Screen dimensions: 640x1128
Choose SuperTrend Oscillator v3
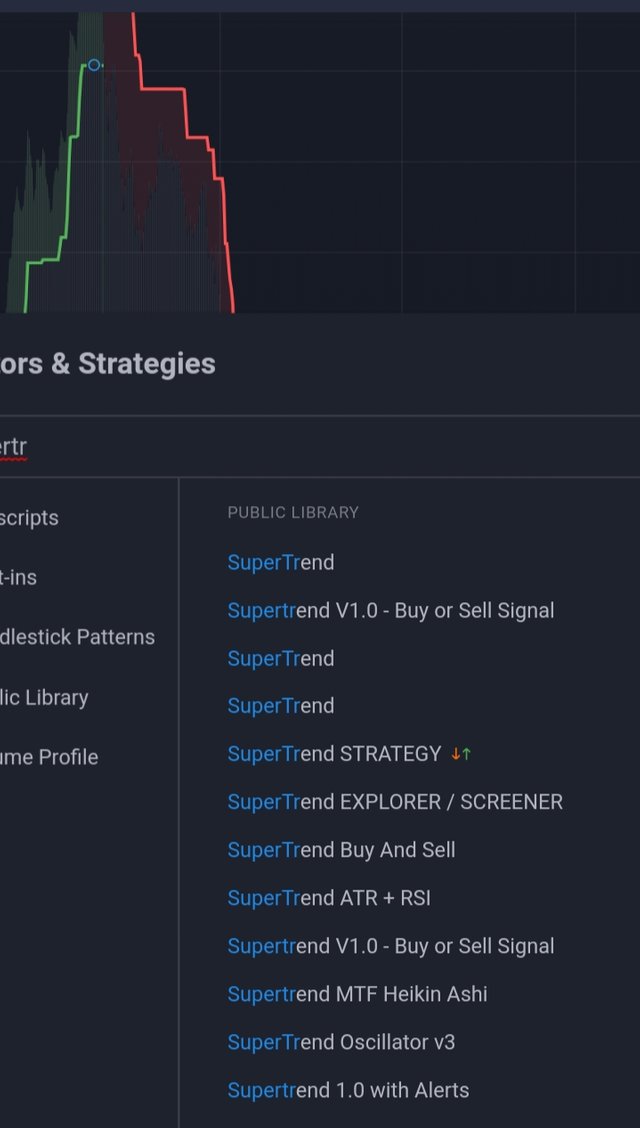tap(341, 1042)
